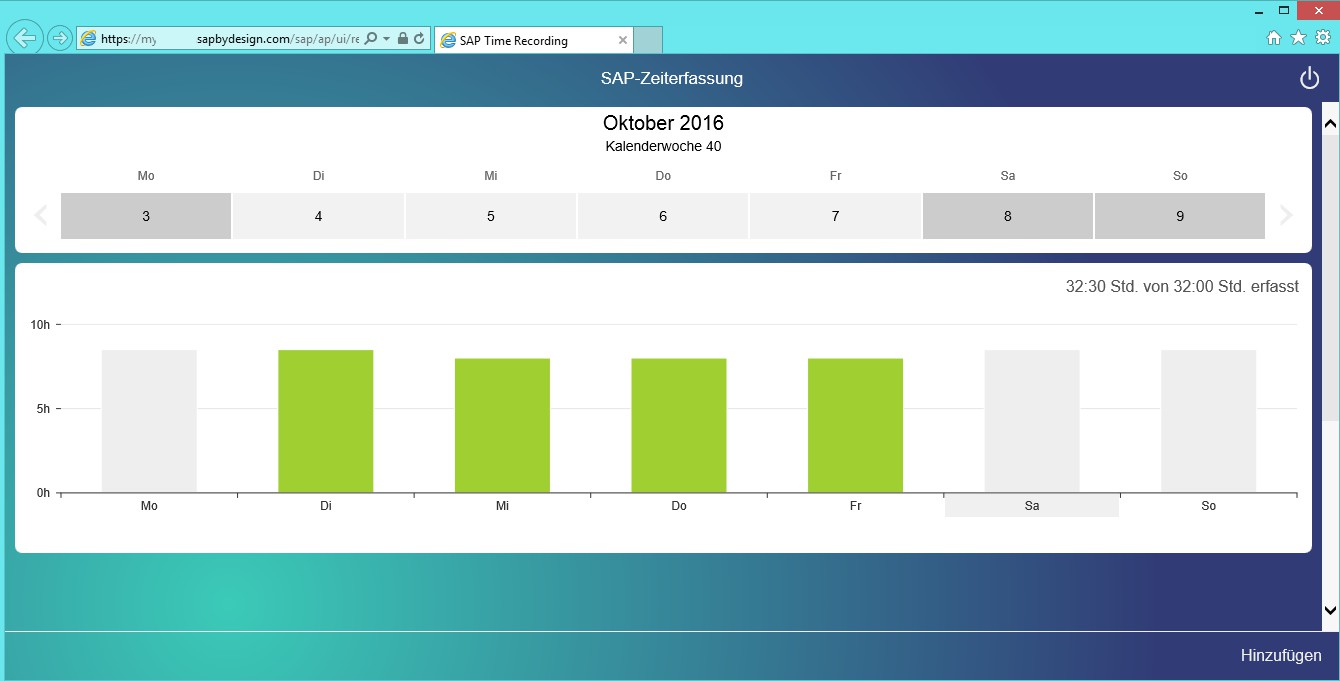Refresh page using address bar icon
Image resolution: width=1340 pixels, height=681 pixels.
[419, 39]
